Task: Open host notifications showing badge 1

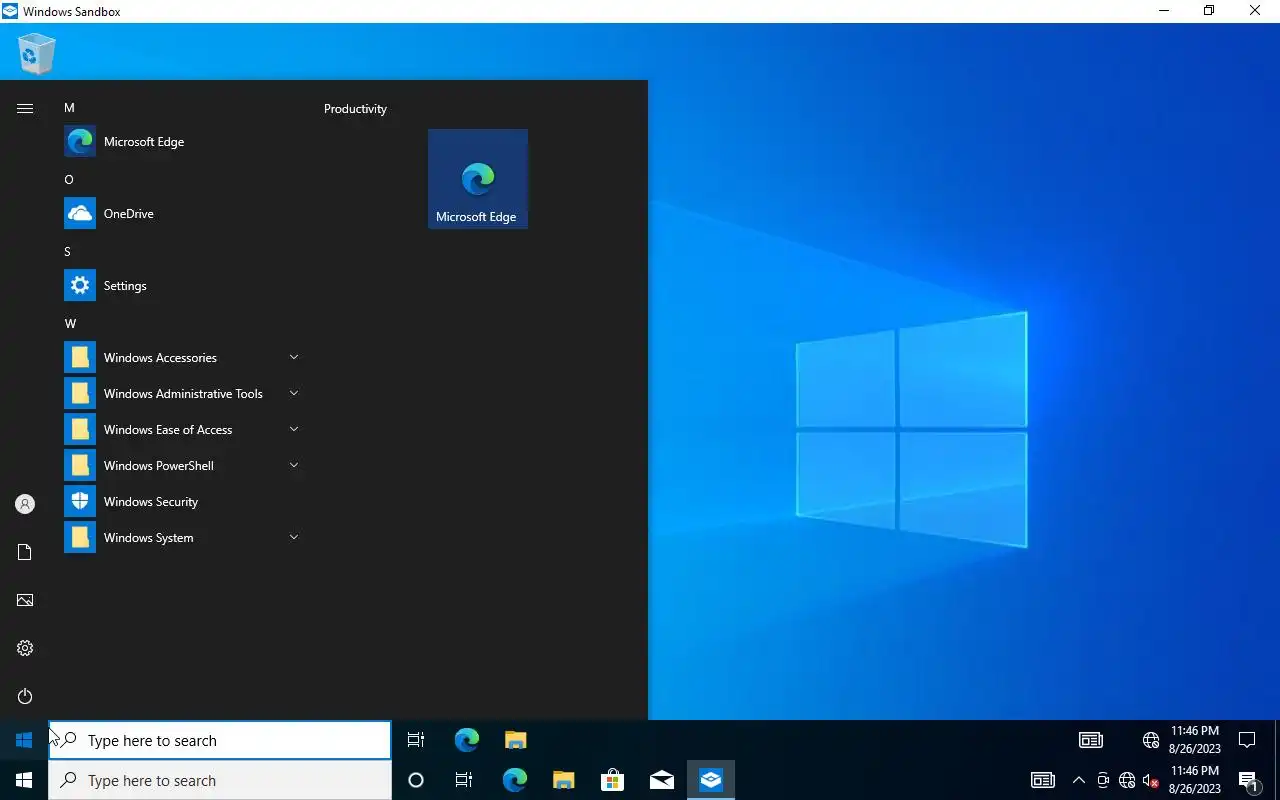Action: pos(1248,781)
